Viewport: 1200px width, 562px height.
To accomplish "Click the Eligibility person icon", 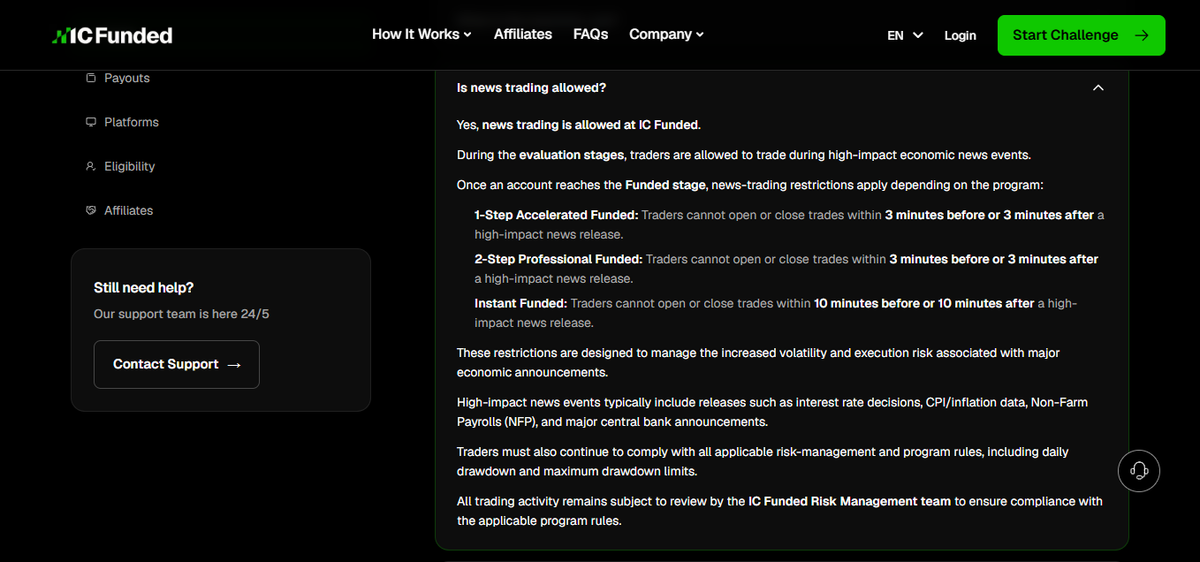I will click(91, 166).
